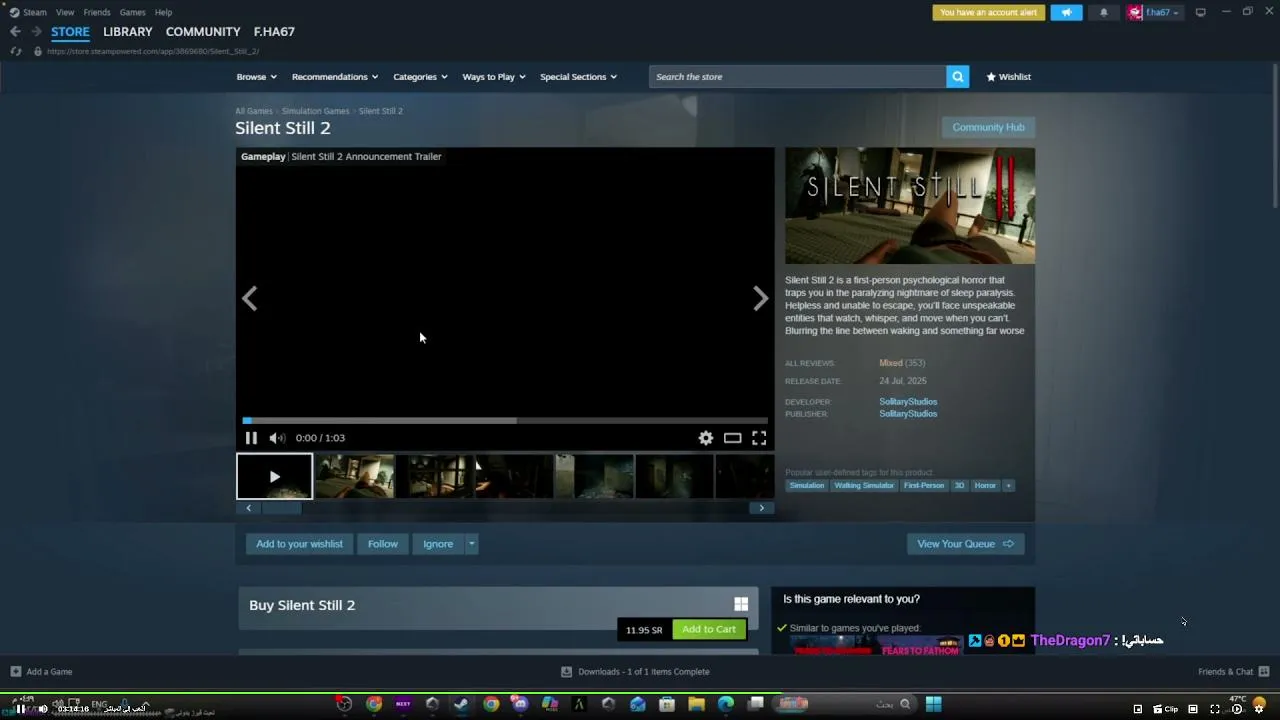Image resolution: width=1280 pixels, height=720 pixels.
Task: Open the Ignore options dropdown arrow
Action: (472, 544)
